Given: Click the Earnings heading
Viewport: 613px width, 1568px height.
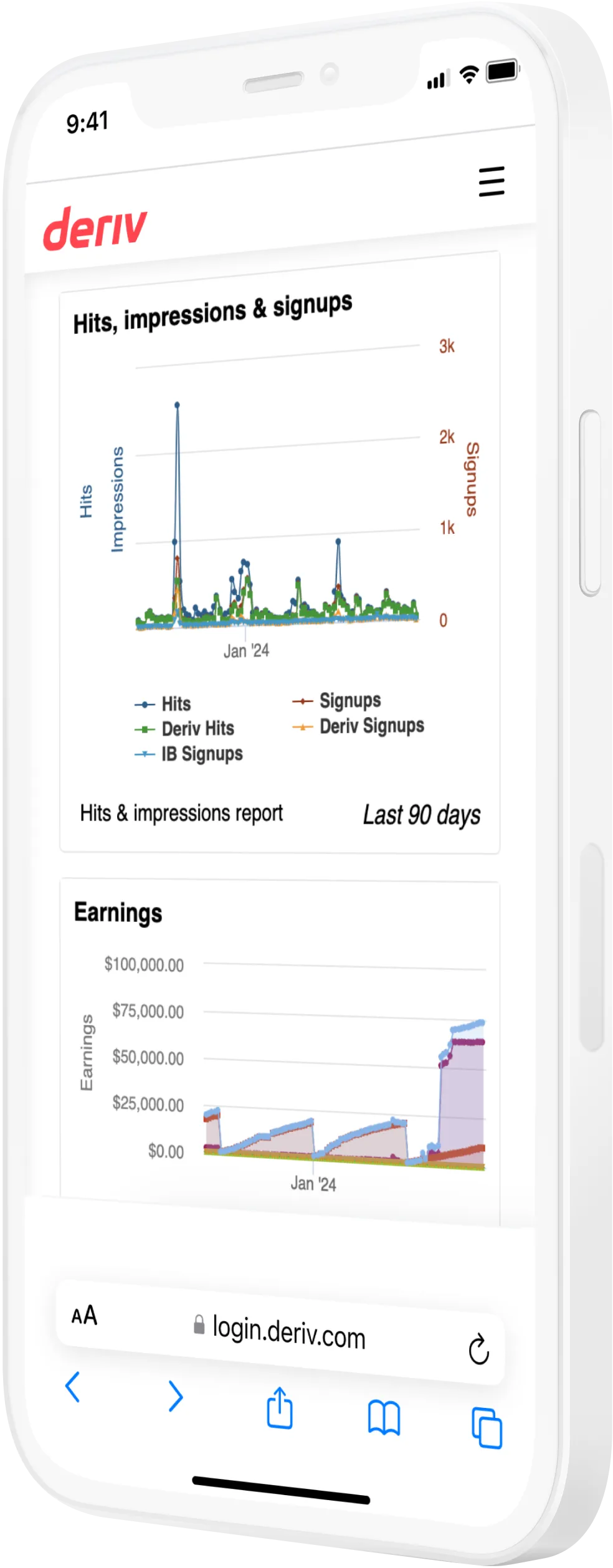Looking at the screenshot, I should (118, 913).
